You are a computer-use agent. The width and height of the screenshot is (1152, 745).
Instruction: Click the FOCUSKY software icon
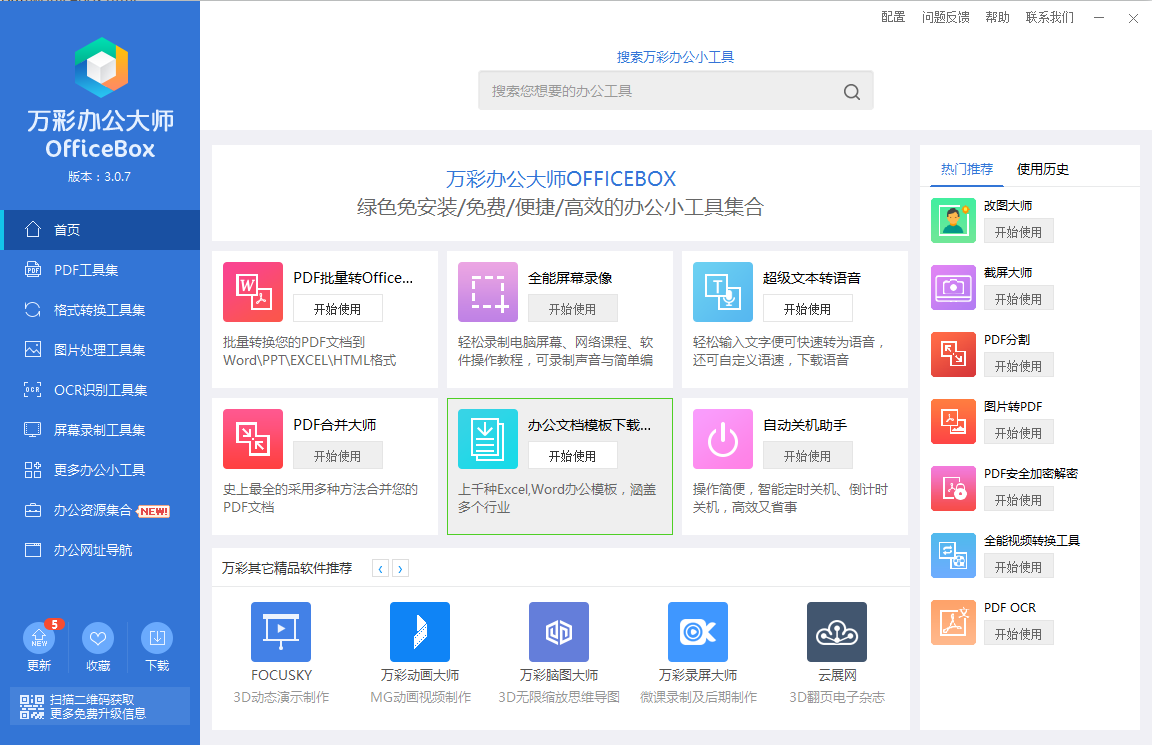point(281,632)
